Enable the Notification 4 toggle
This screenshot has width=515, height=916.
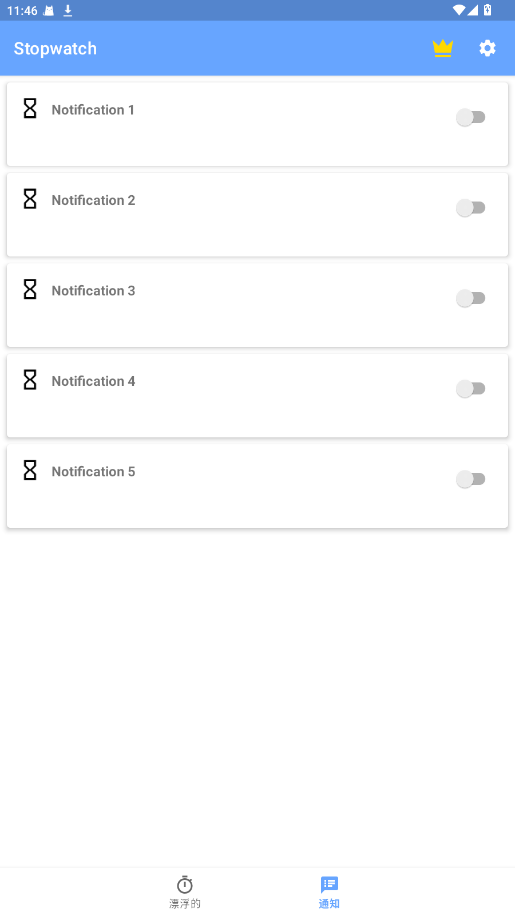(471, 389)
